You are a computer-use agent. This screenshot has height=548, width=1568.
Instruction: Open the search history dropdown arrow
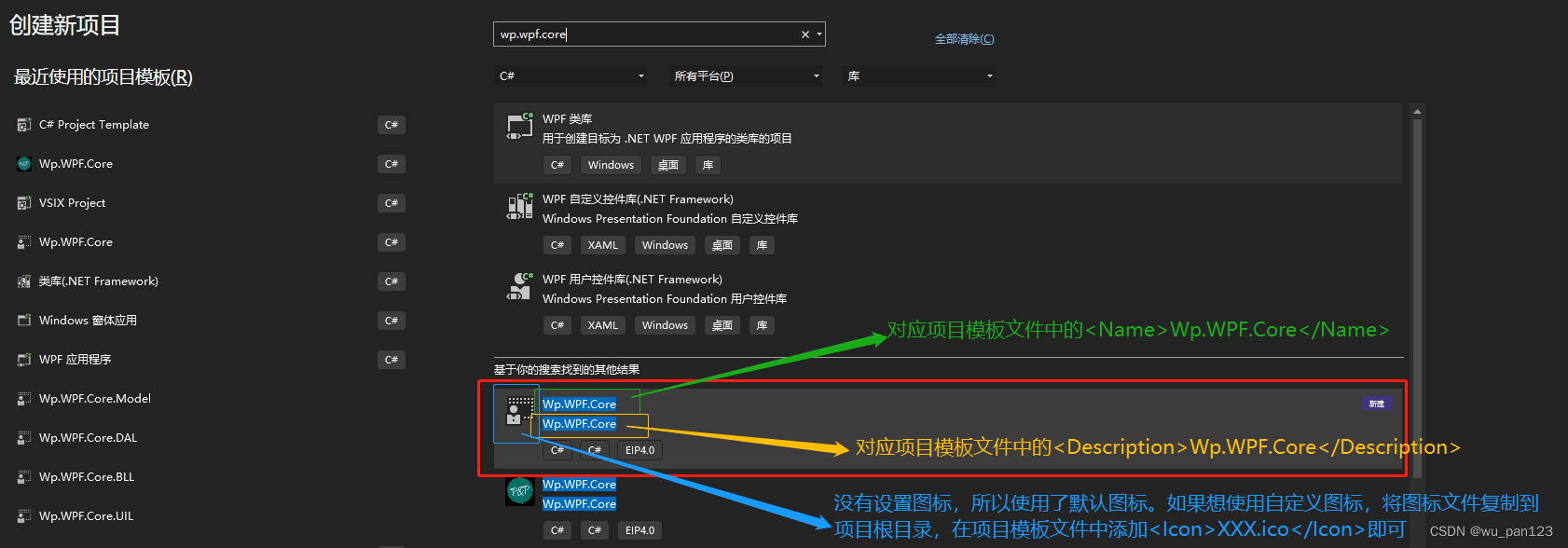click(819, 34)
